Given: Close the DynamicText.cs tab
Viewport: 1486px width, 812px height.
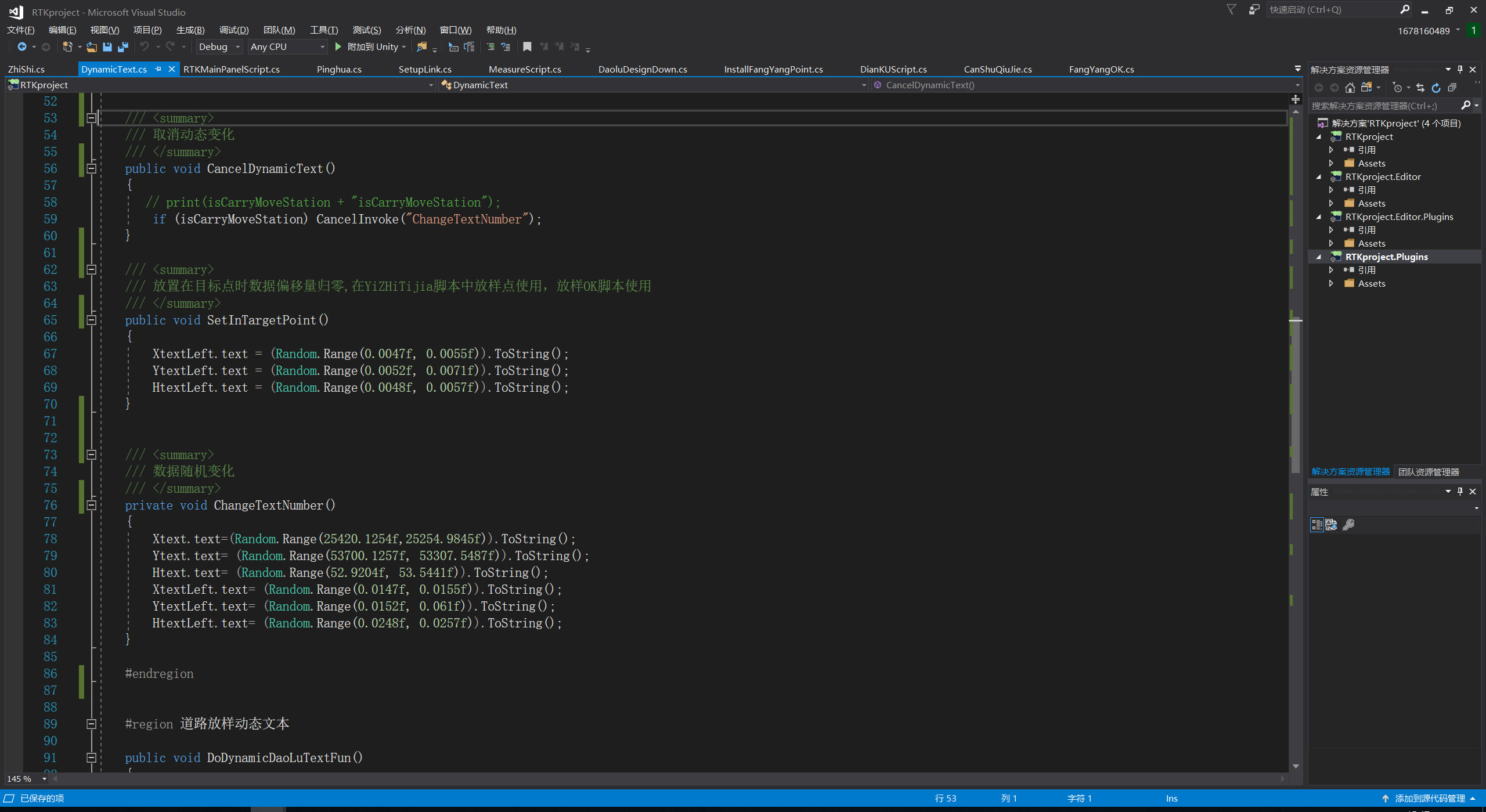Looking at the screenshot, I should pyautogui.click(x=172, y=69).
